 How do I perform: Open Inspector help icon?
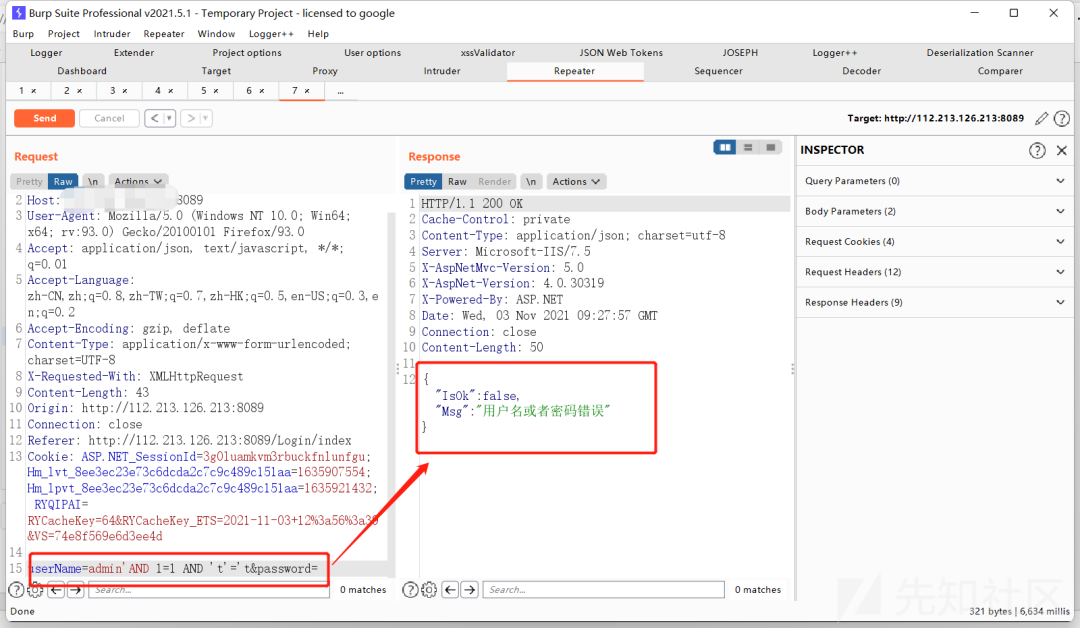click(1037, 151)
